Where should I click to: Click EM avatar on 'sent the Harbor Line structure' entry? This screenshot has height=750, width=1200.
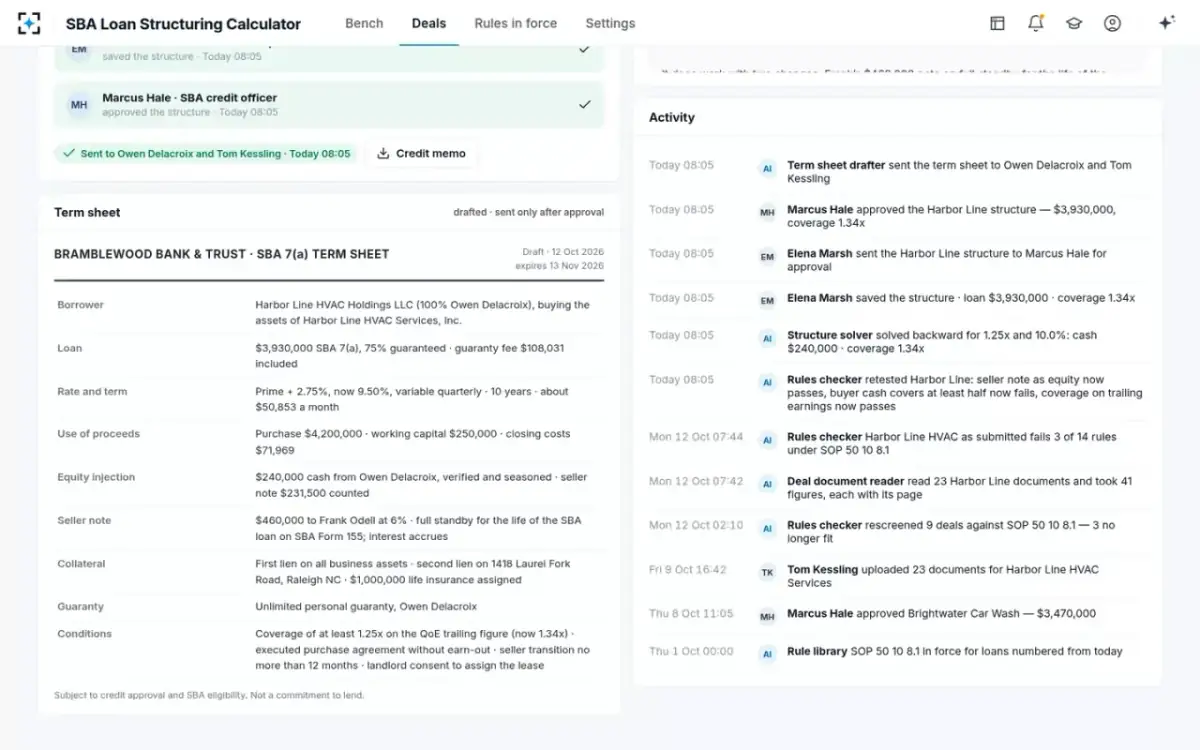click(767, 256)
